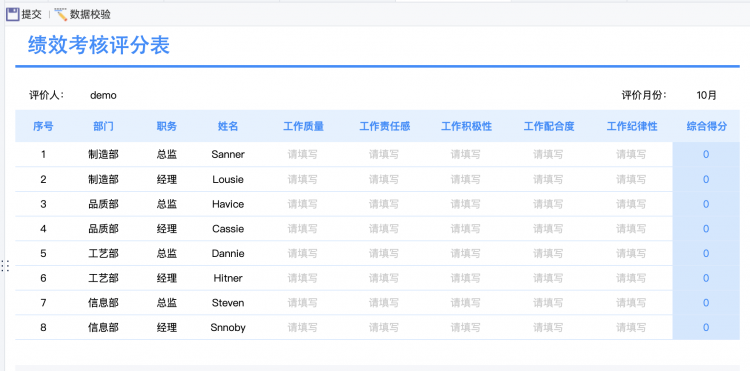Fill 工作配合度 field for Lousie

click(548, 179)
